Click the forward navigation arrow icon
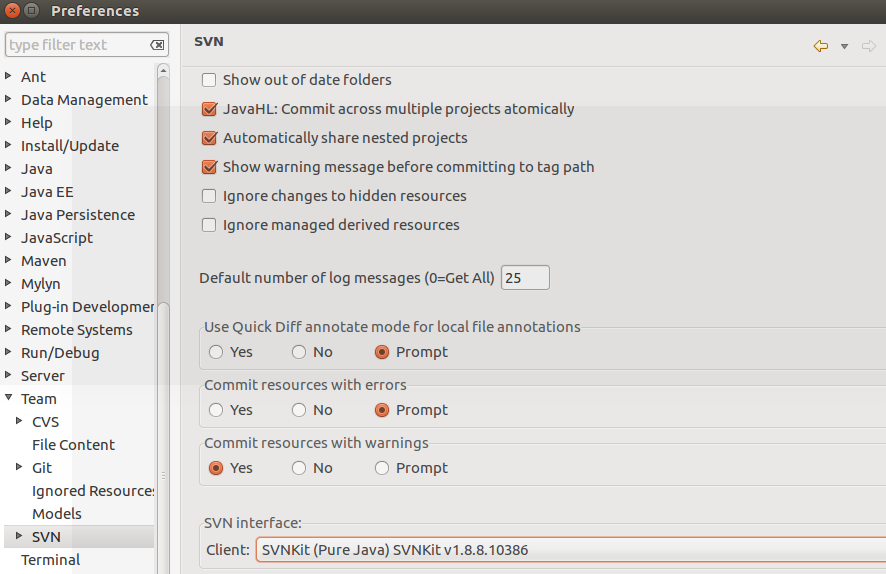The image size is (886, 574). point(868,46)
